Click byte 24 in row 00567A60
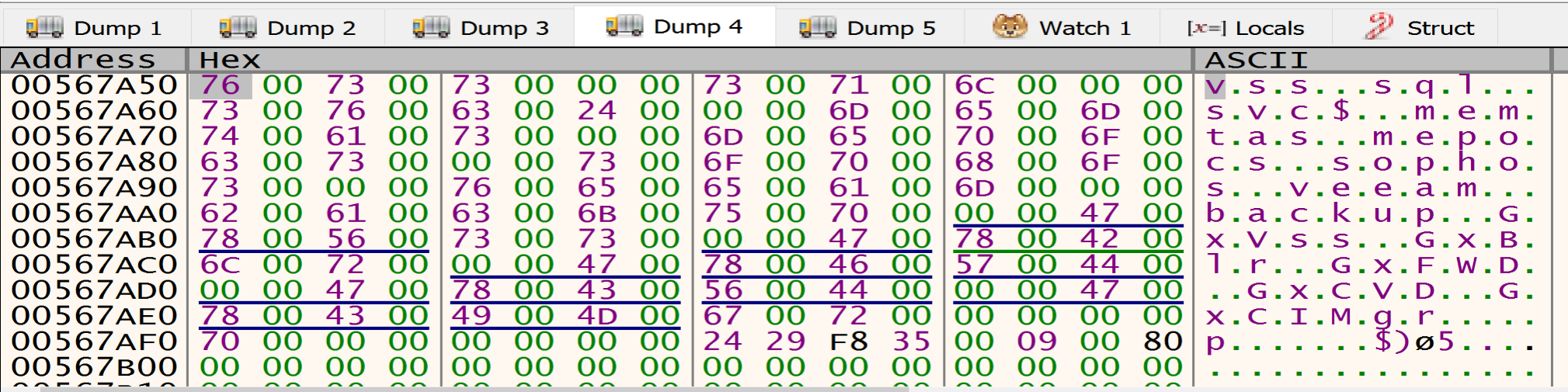The image size is (1568, 392). (x=596, y=111)
